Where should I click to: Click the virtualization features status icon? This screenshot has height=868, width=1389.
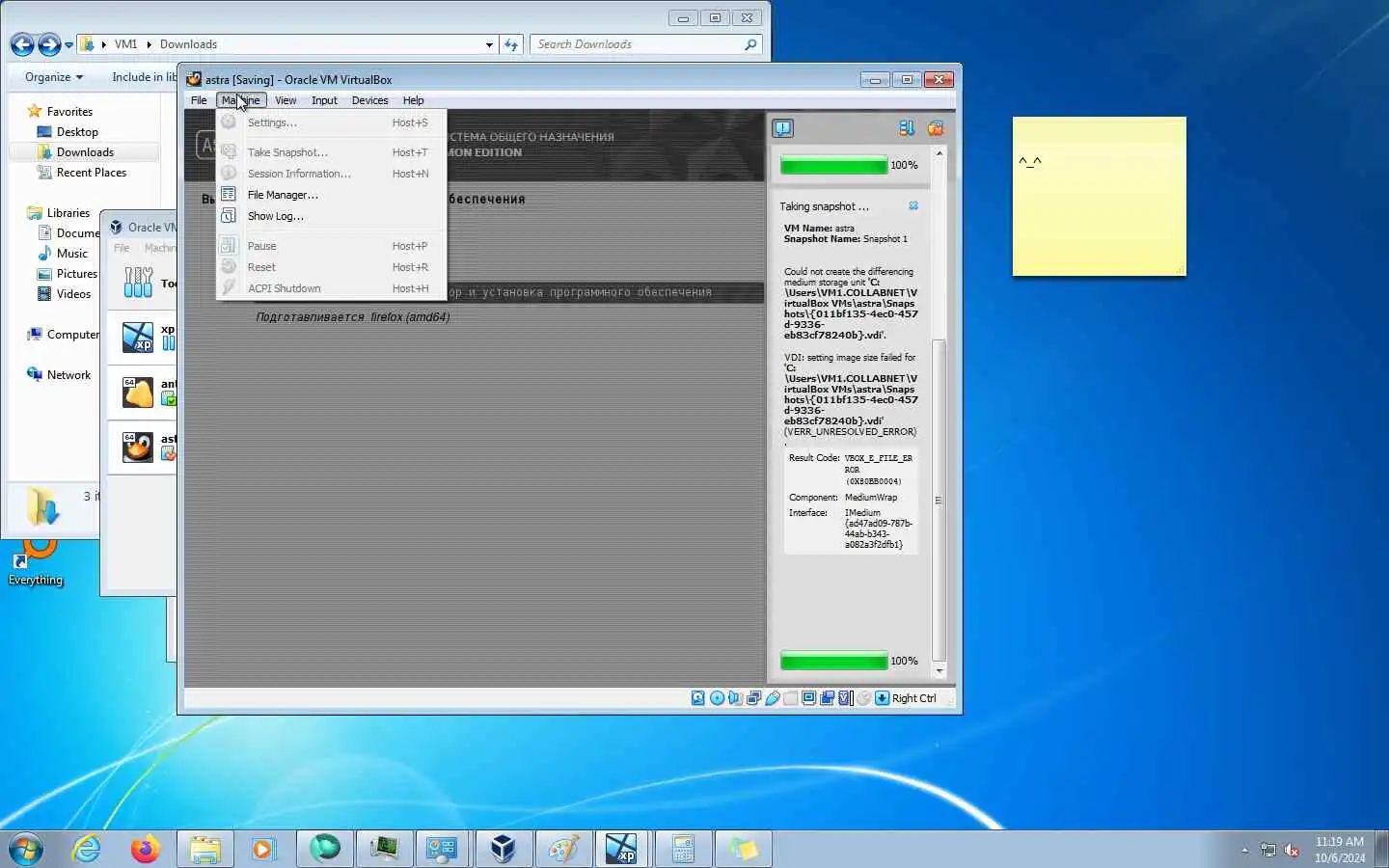(845, 698)
